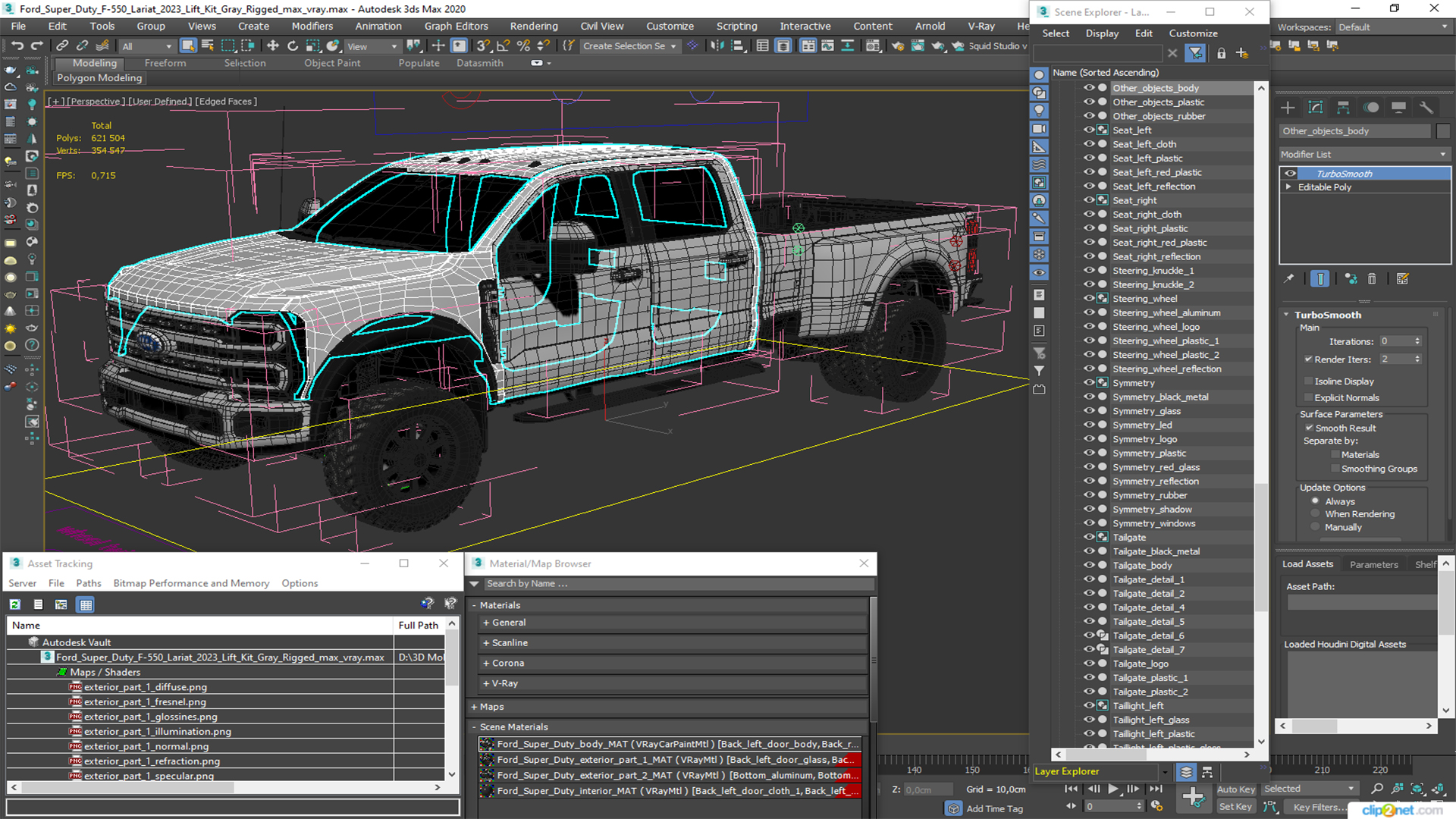Click the Set Keys large plus-key button
The width and height of the screenshot is (1456, 819).
tap(1194, 797)
